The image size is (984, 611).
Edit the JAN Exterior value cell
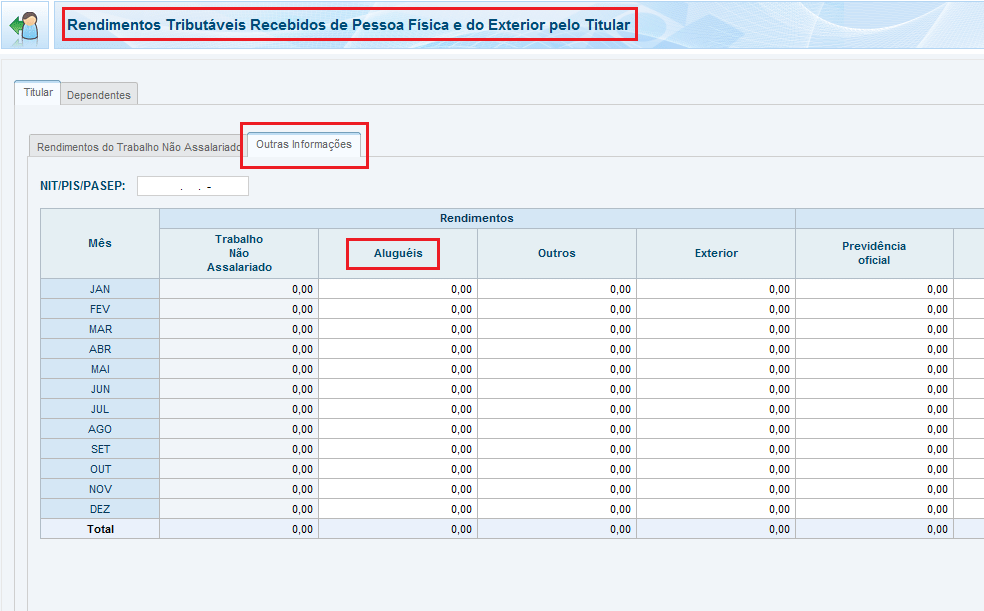716,289
